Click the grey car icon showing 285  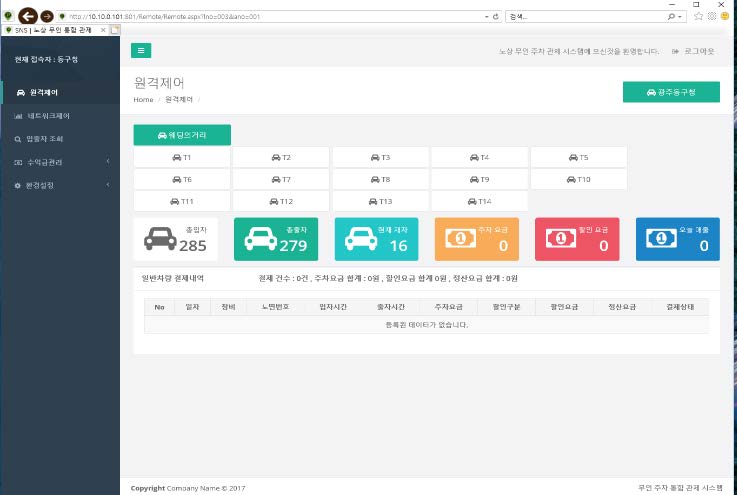click(x=160, y=239)
